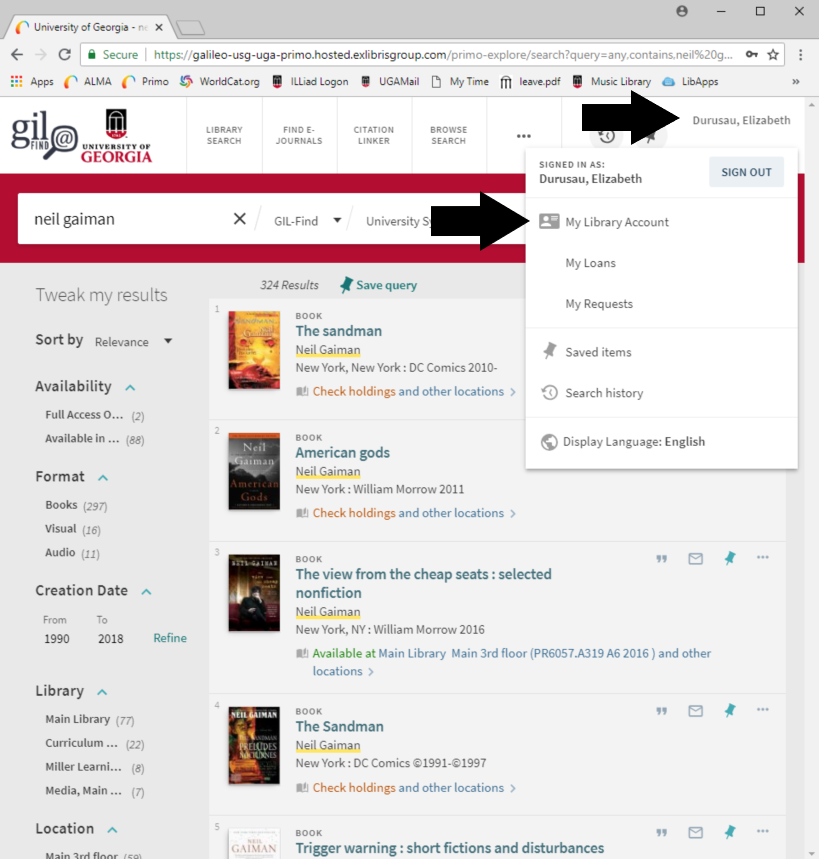Open the GIL-Find search scope dropdown
Viewport: 819px width, 859px height.
coord(308,221)
